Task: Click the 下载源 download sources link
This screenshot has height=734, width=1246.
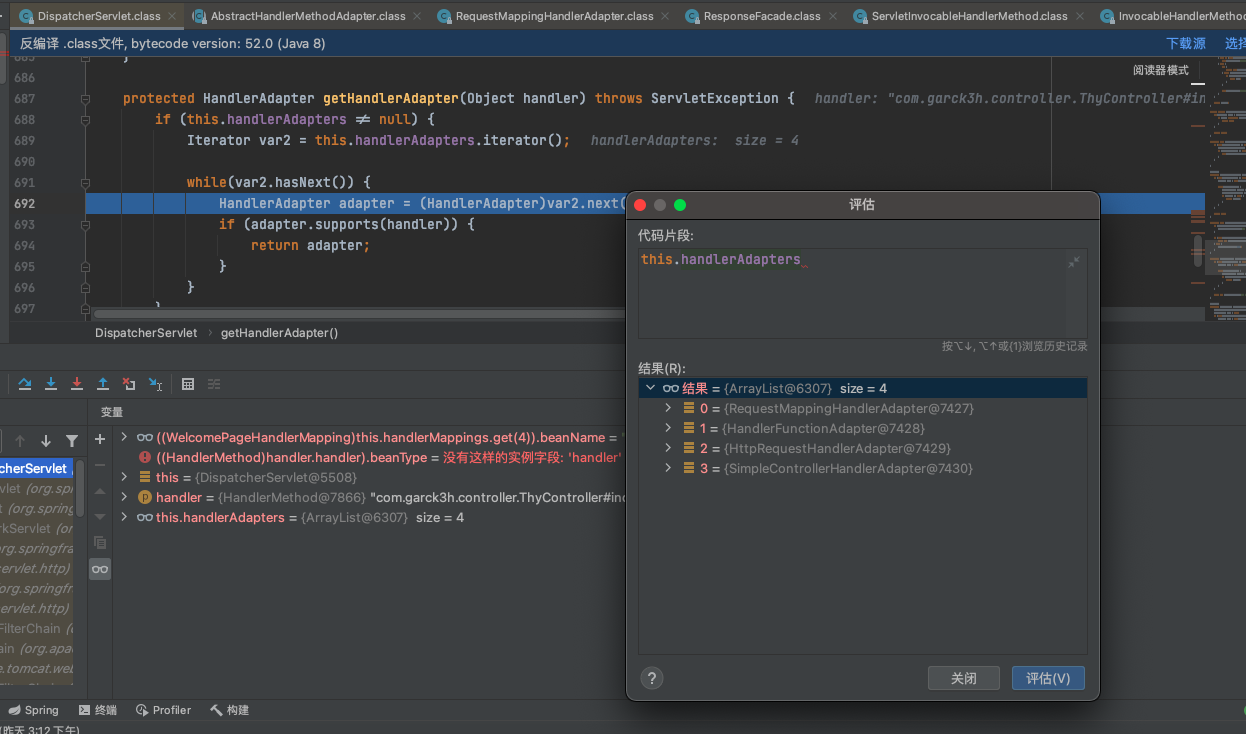Action: click(x=1185, y=44)
